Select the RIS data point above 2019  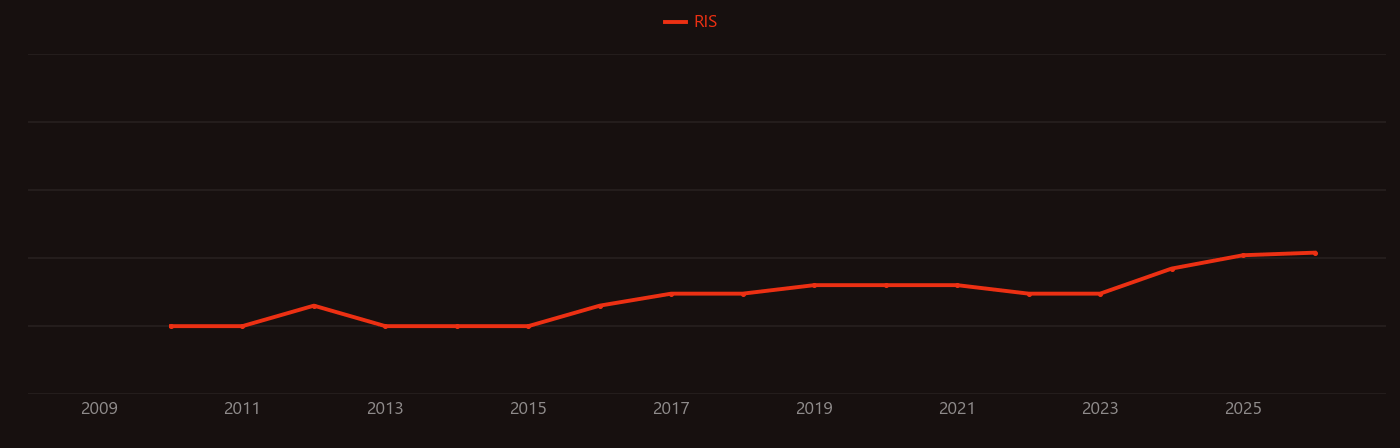tap(814, 285)
